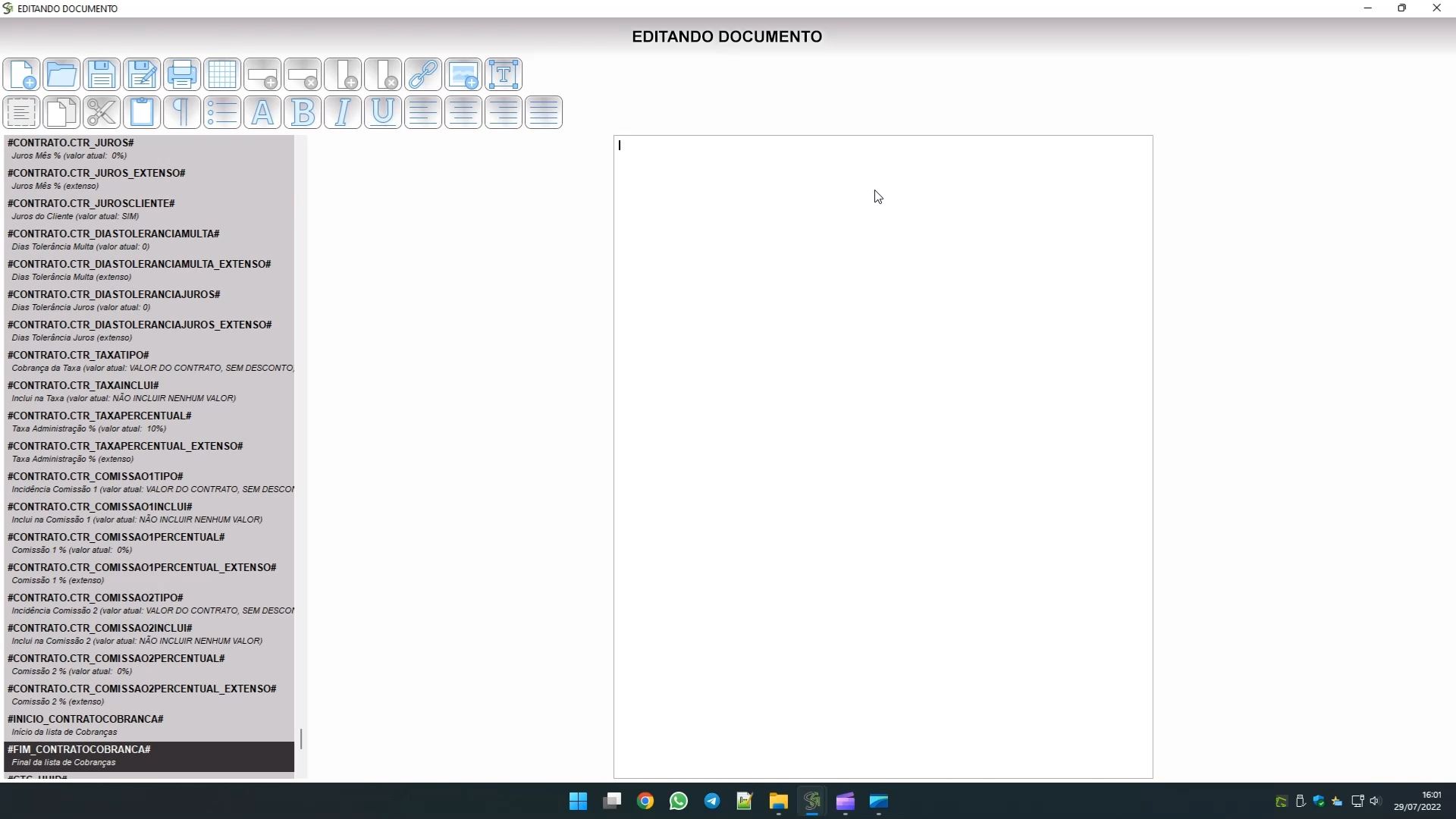Toggle underline formatting with the U icon

coord(383,112)
